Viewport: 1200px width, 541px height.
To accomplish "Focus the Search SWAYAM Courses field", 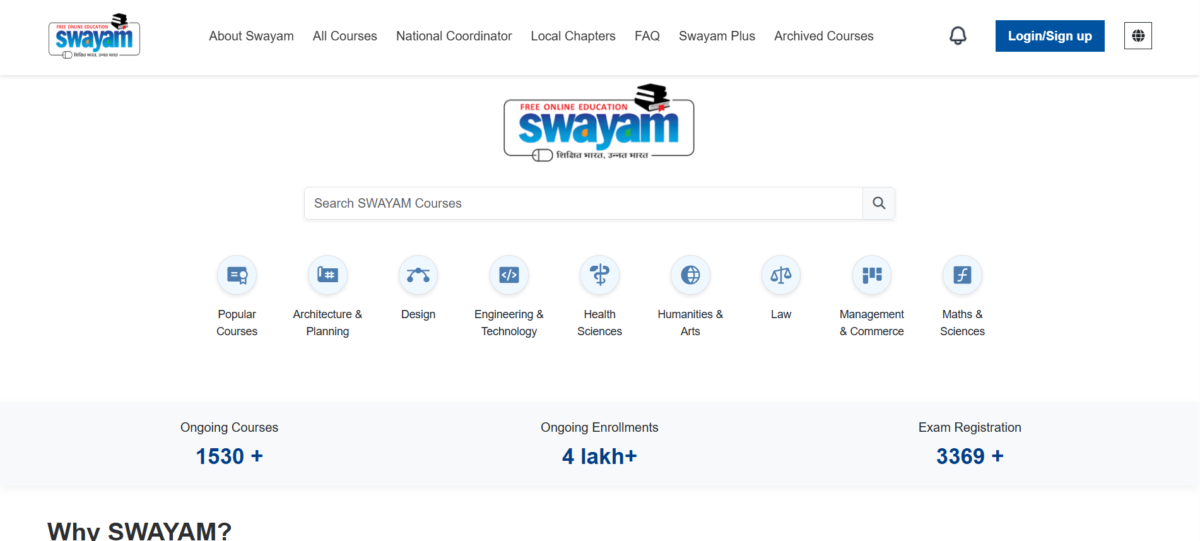I will coord(584,203).
